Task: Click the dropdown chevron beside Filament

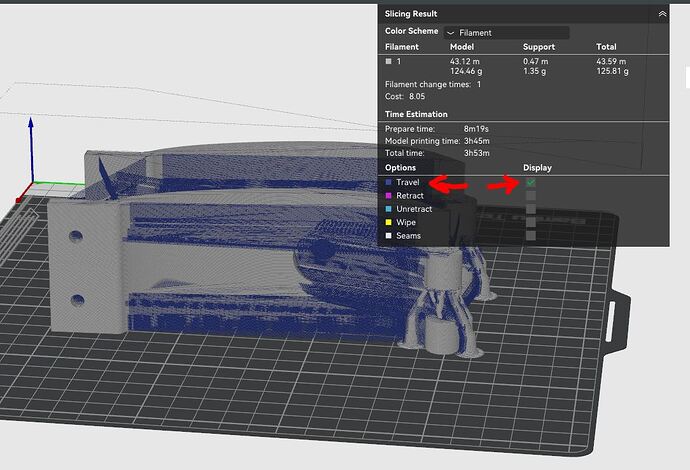Action: tap(450, 33)
